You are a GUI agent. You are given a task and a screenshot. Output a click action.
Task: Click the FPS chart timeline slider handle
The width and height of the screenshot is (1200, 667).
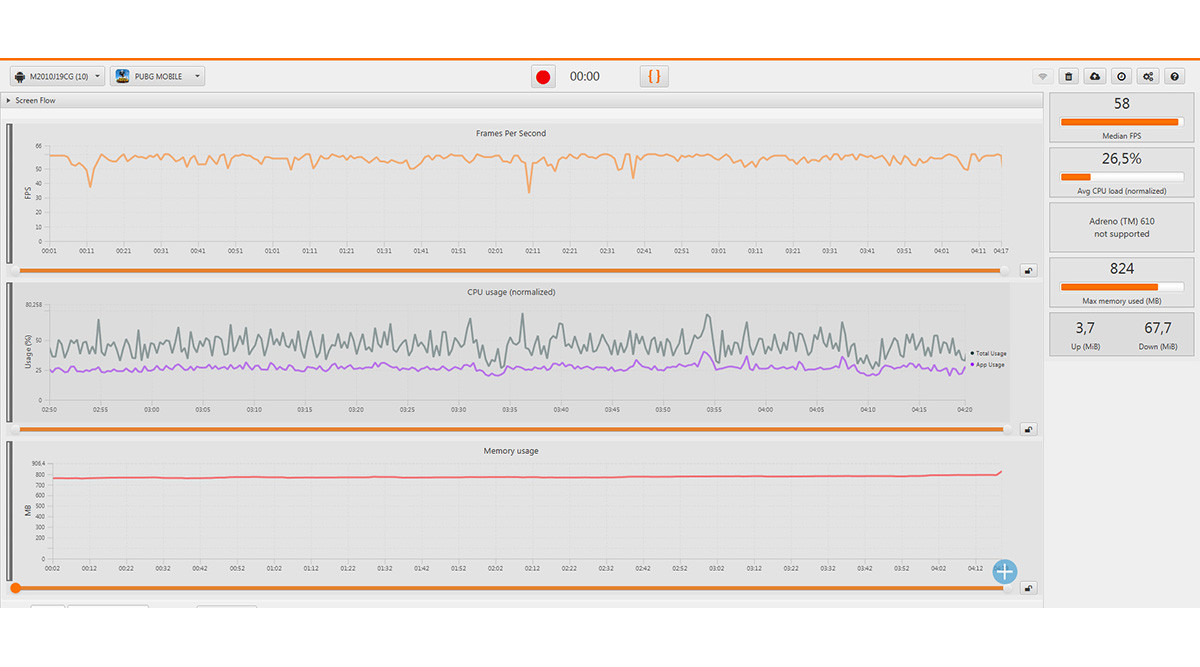pos(1004,270)
